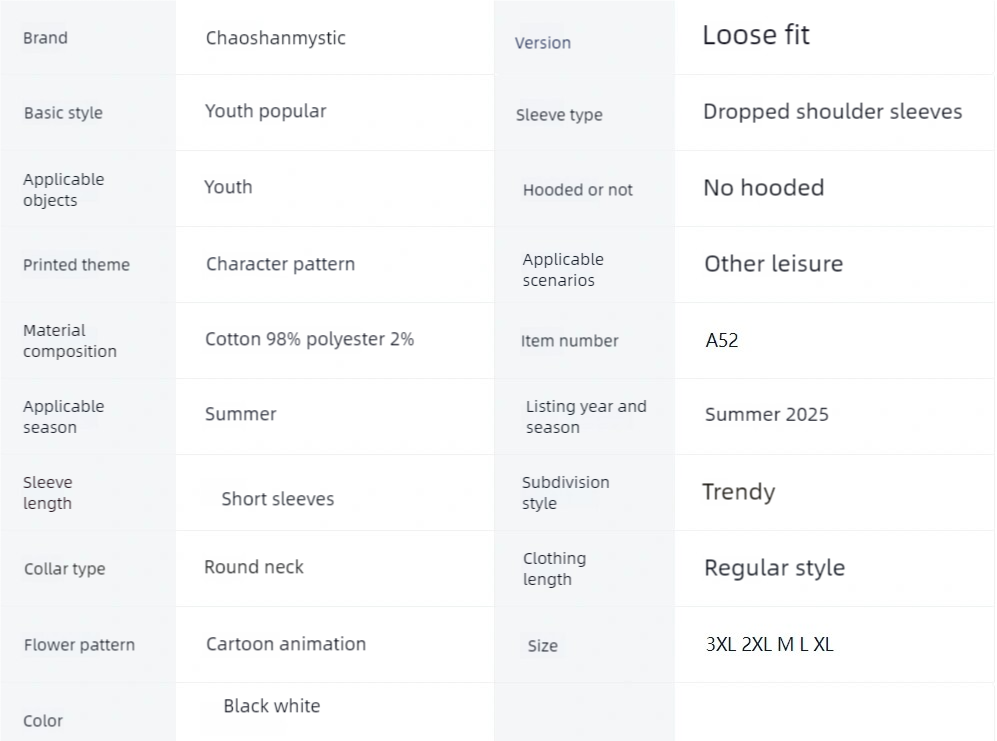Click the No hooded value
The height and width of the screenshot is (741, 997).
pyautogui.click(x=764, y=188)
